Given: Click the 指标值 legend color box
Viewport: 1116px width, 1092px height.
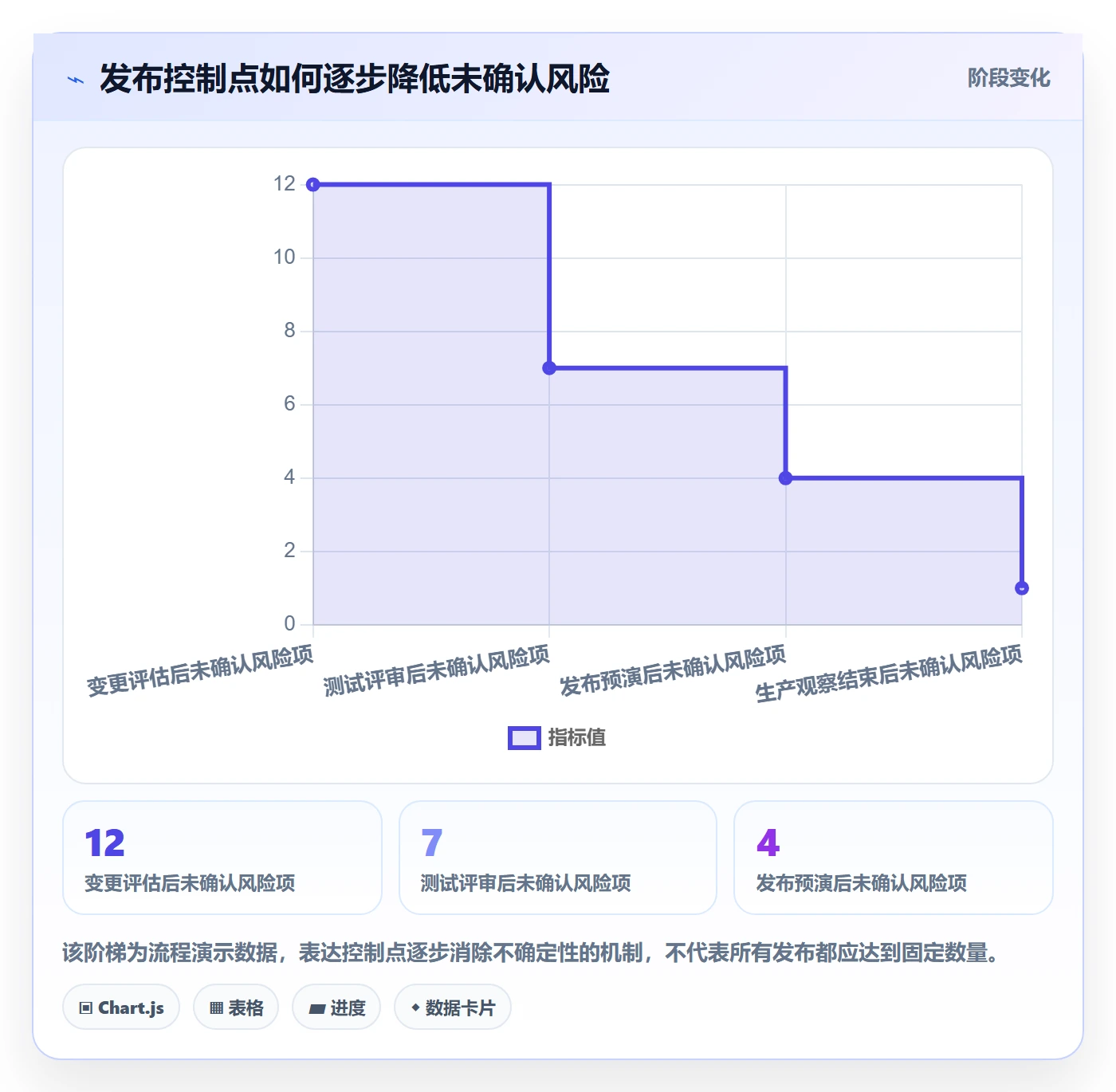Looking at the screenshot, I should point(525,738).
